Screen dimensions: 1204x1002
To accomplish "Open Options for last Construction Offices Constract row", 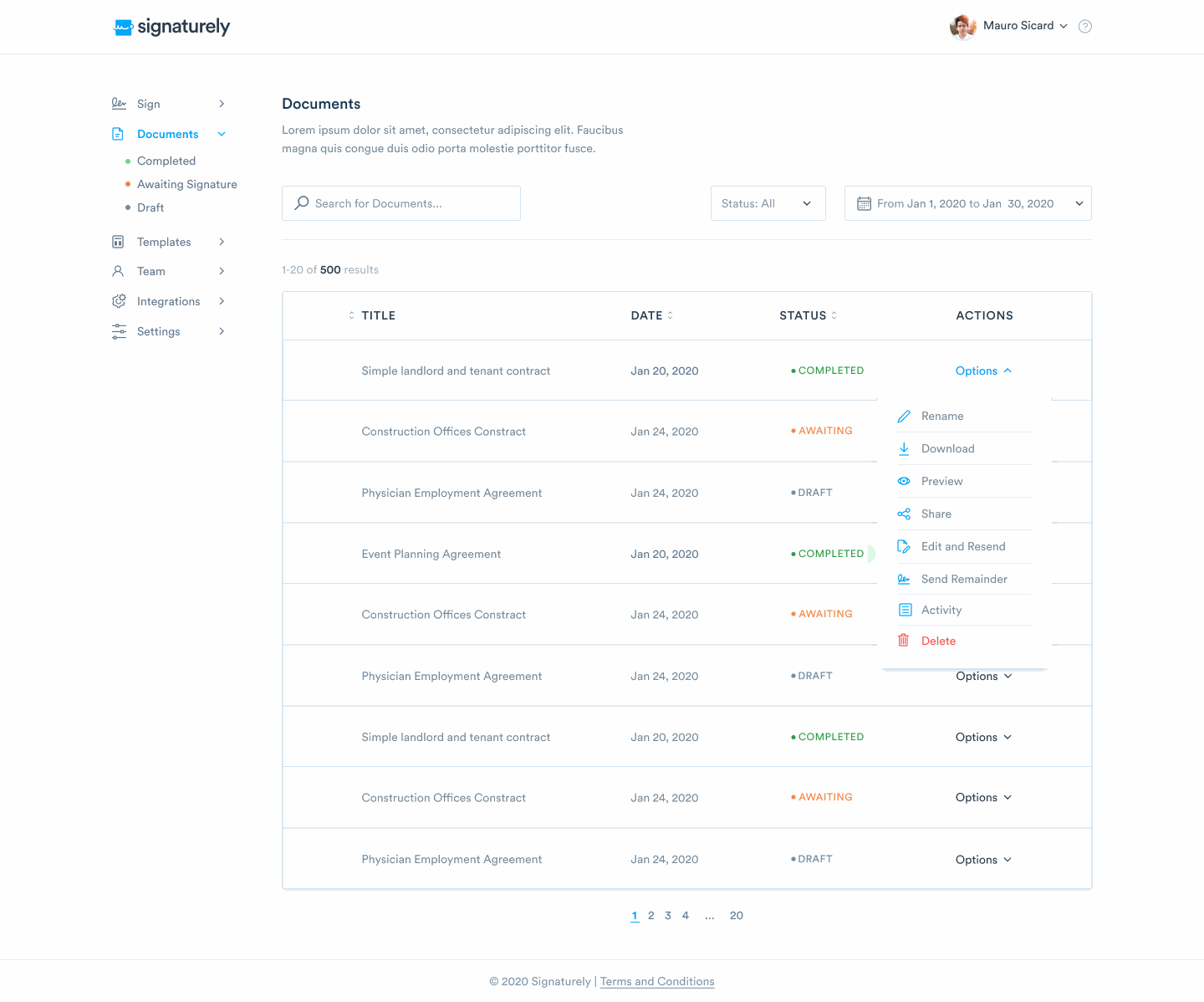I will (983, 797).
